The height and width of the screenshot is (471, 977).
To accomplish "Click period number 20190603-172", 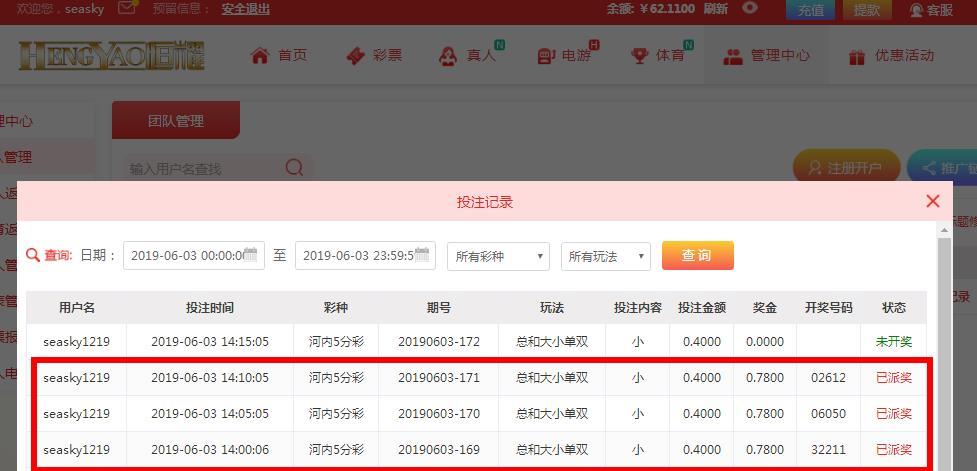I will [x=439, y=341].
